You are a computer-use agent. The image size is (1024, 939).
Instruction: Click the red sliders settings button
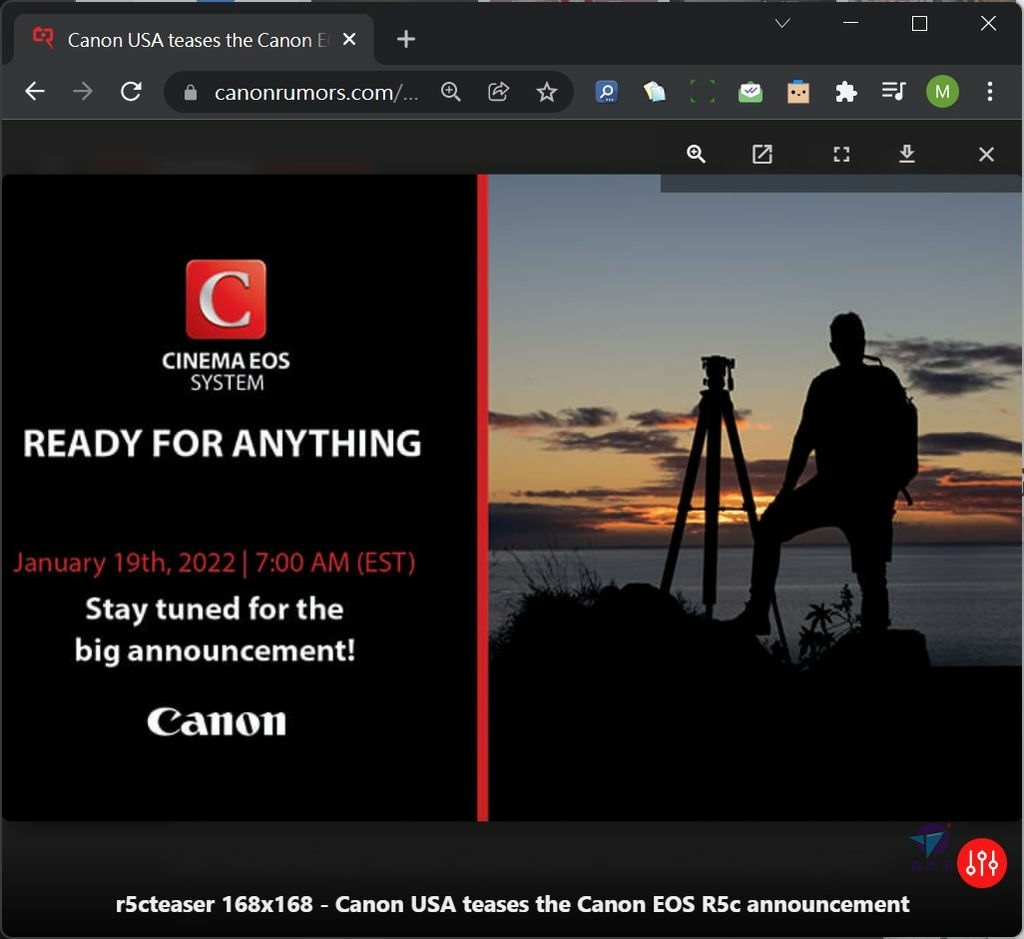[x=982, y=863]
